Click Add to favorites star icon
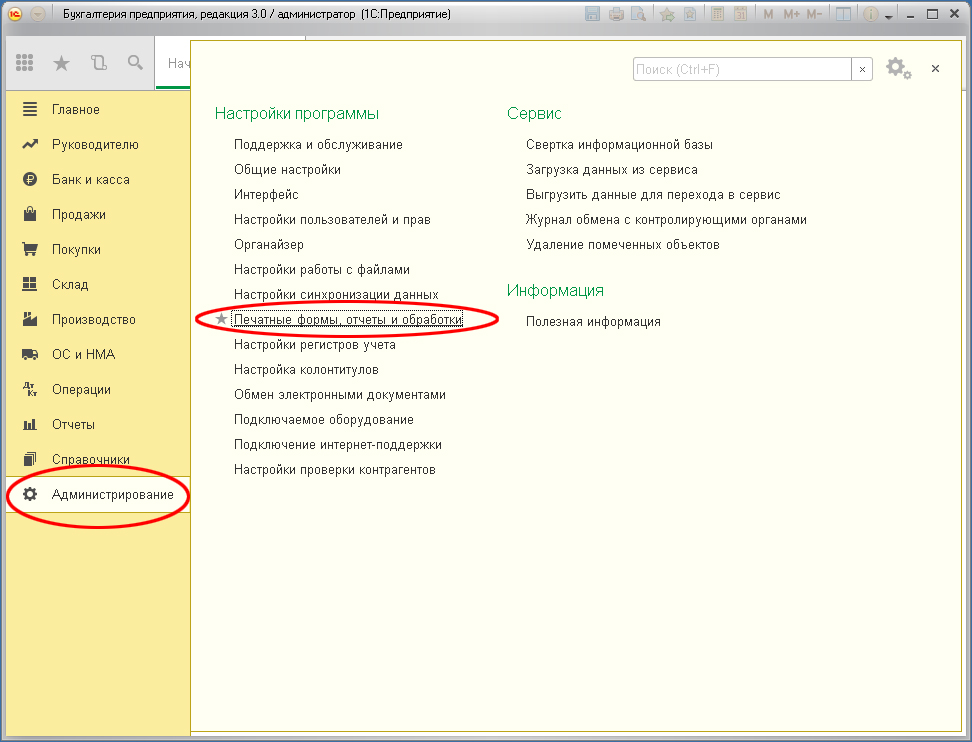Image resolution: width=972 pixels, height=742 pixels. click(x=667, y=14)
